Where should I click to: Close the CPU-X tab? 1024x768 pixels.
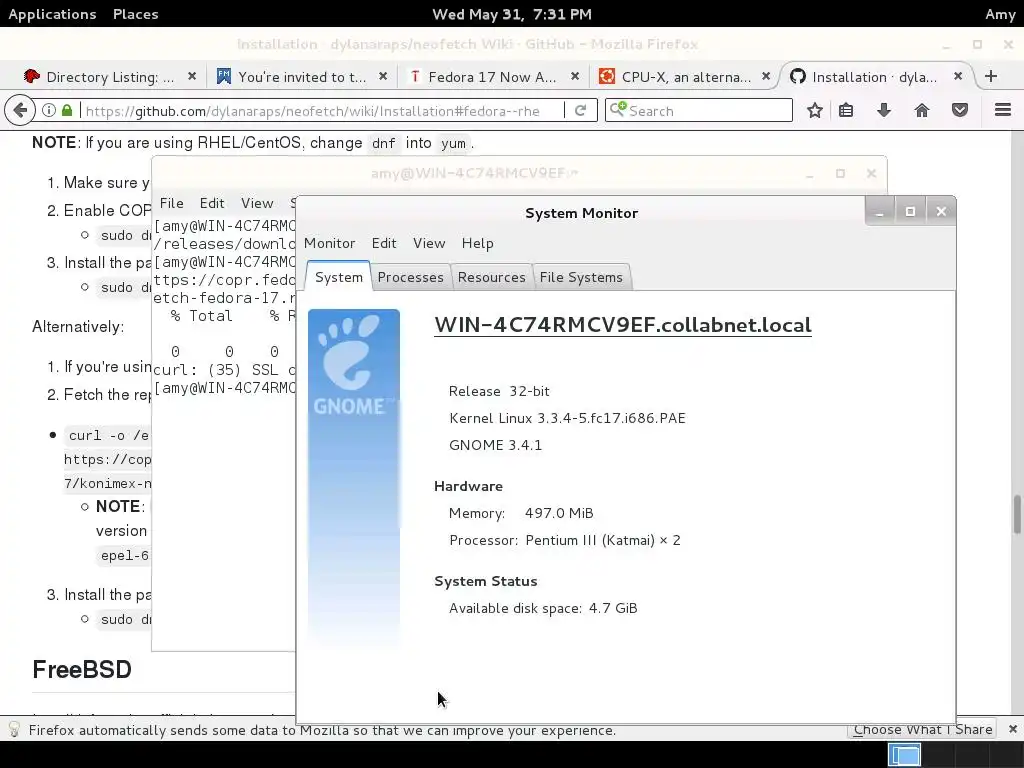click(766, 76)
